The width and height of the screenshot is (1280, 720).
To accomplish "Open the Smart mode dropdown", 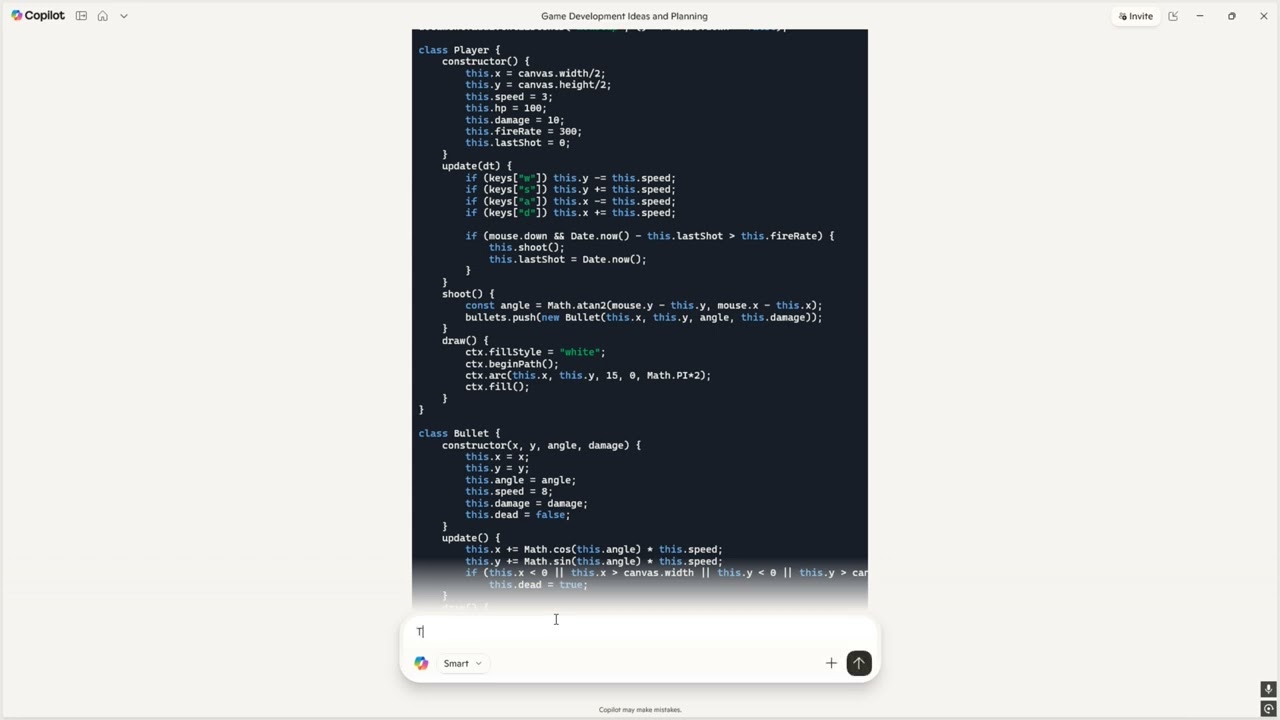I will [462, 663].
